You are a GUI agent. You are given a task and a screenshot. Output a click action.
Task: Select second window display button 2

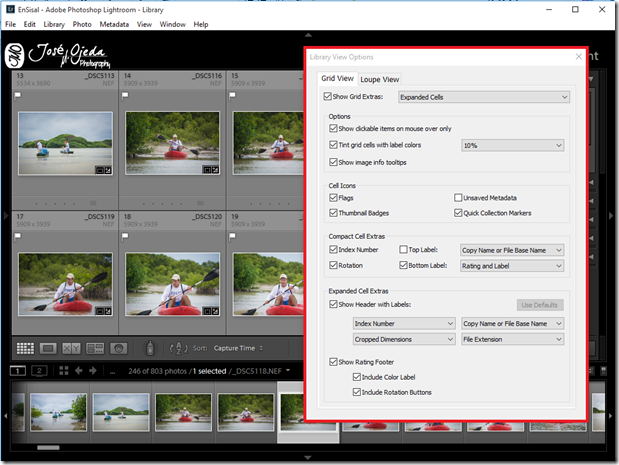pos(39,371)
